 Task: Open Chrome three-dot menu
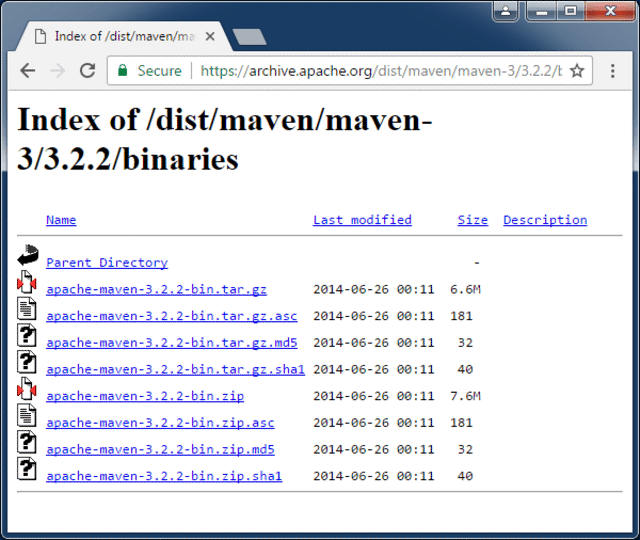click(x=612, y=71)
